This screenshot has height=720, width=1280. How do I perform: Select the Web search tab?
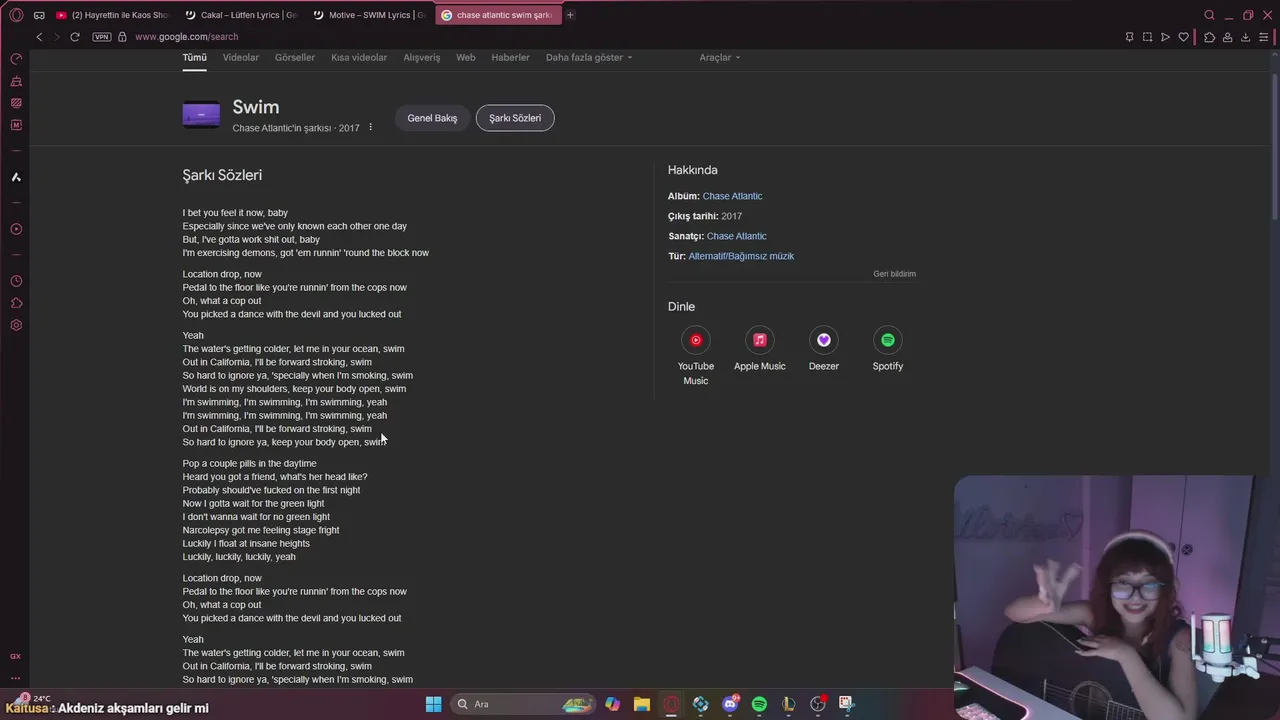pos(466,57)
